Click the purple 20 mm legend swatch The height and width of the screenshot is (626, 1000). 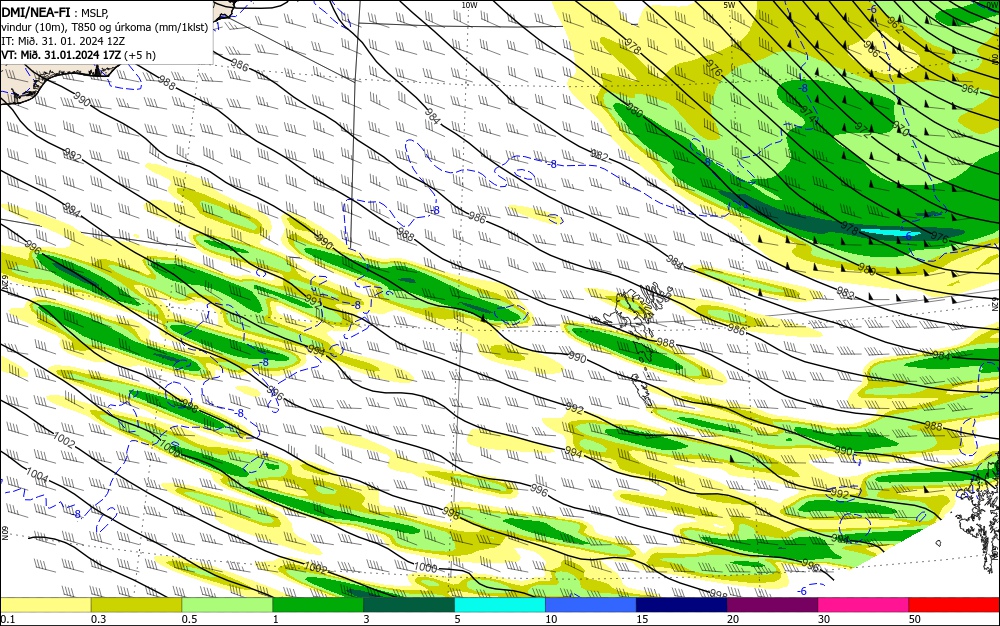(772, 604)
